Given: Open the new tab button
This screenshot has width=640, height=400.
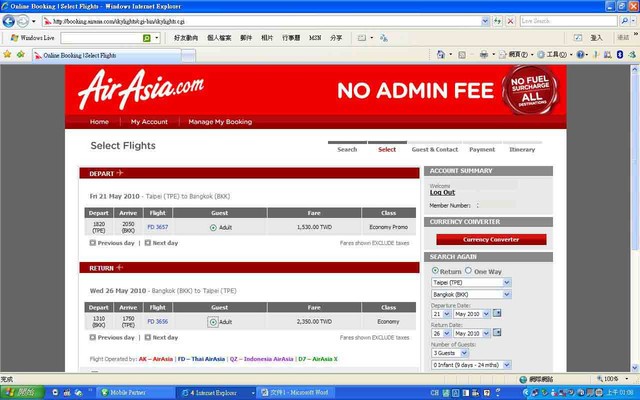Looking at the screenshot, I should click(x=188, y=56).
